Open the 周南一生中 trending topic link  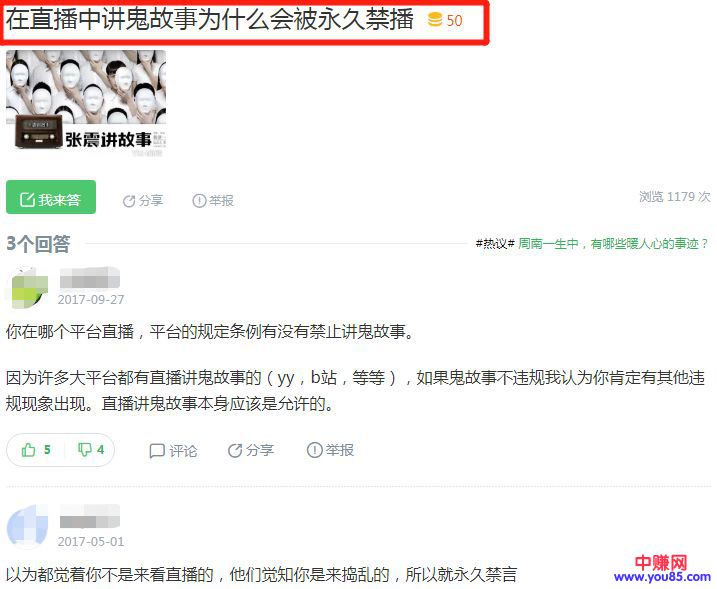coord(613,244)
